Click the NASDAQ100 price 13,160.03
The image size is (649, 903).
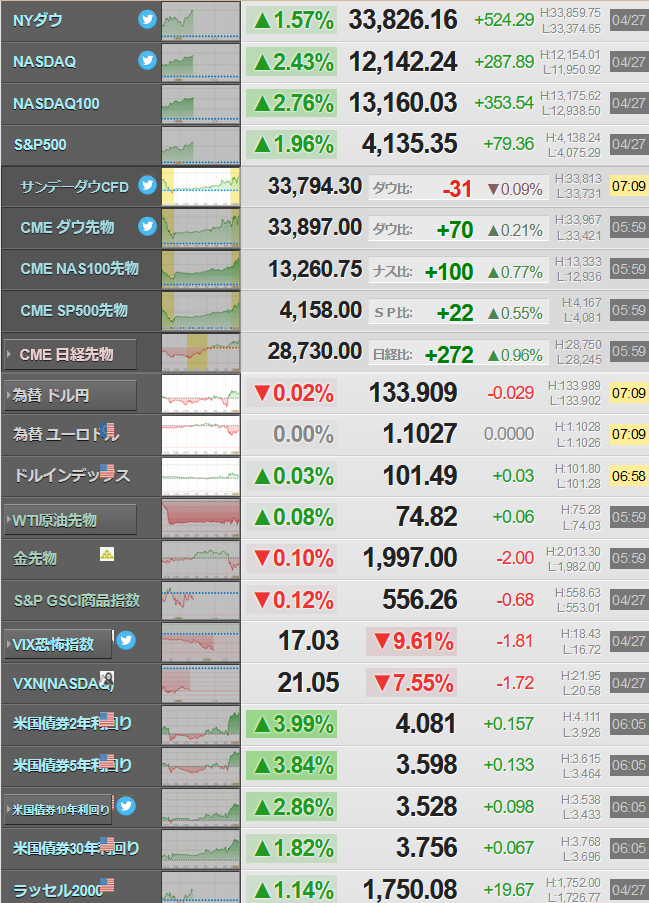click(x=403, y=104)
